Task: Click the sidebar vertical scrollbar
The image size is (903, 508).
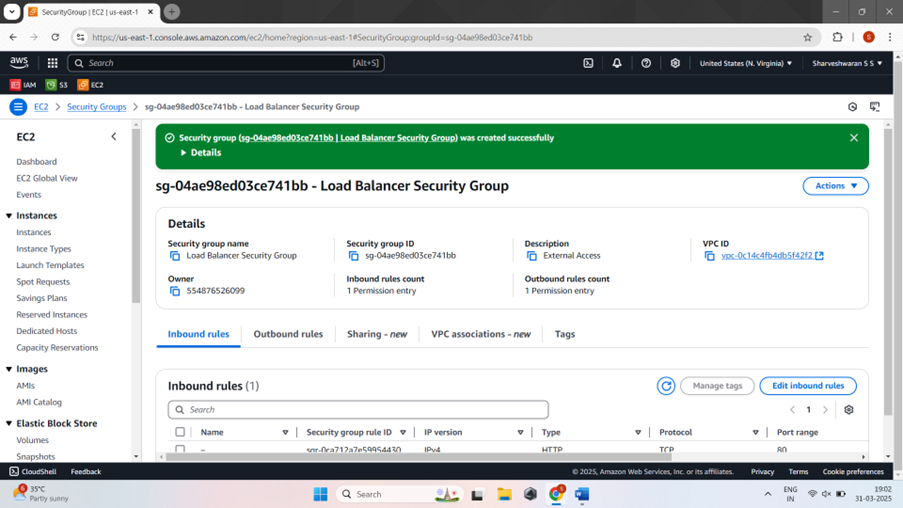Action: [x=136, y=216]
